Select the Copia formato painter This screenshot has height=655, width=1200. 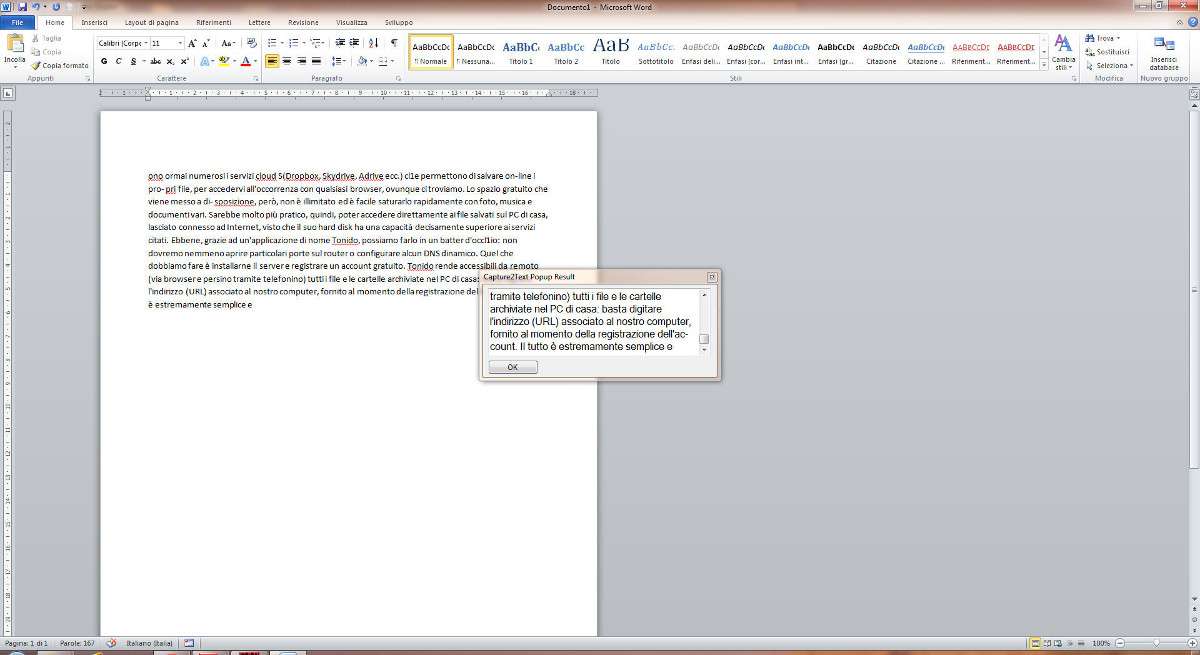pos(61,65)
